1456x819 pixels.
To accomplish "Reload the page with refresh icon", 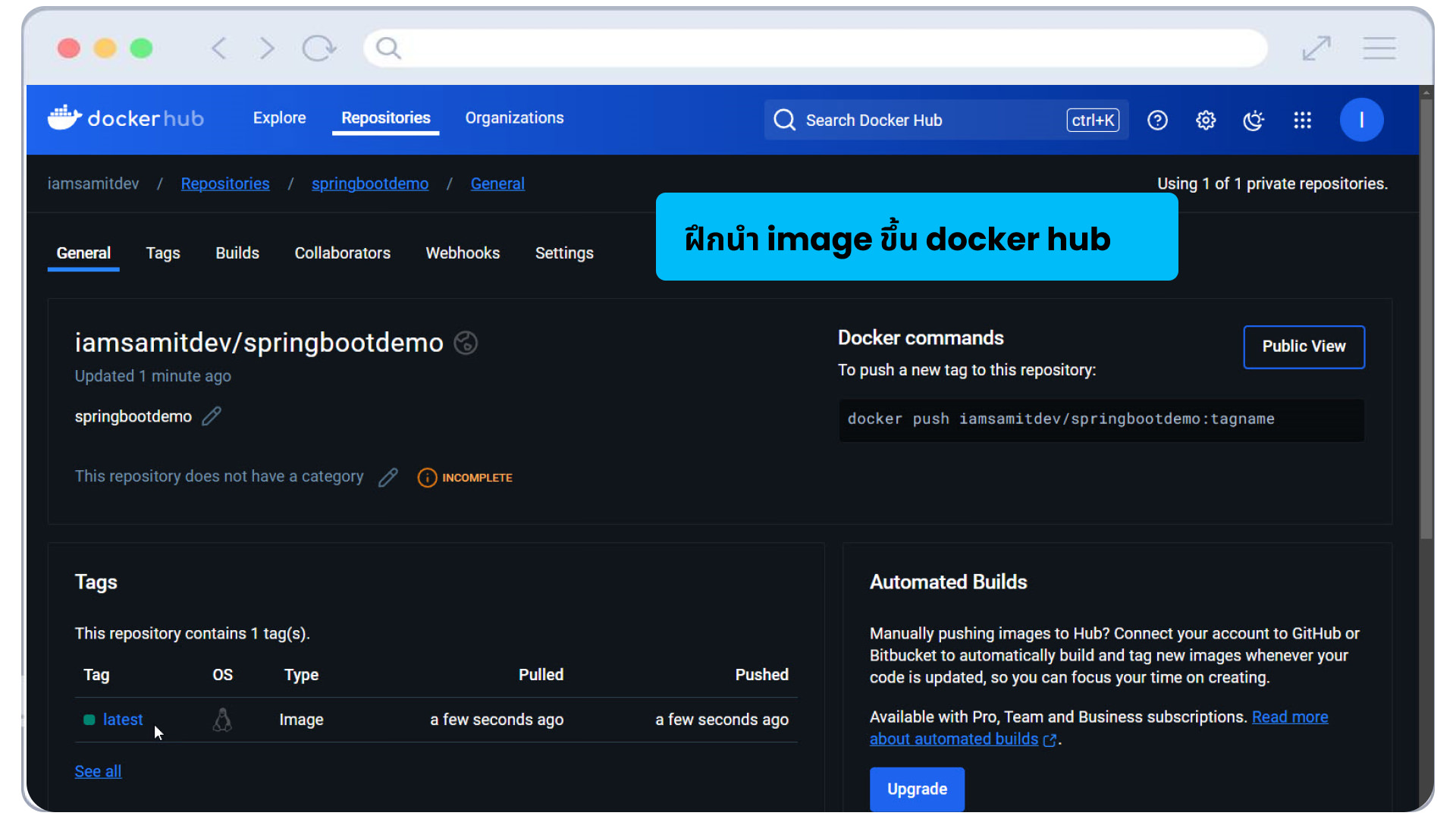I will point(318,49).
